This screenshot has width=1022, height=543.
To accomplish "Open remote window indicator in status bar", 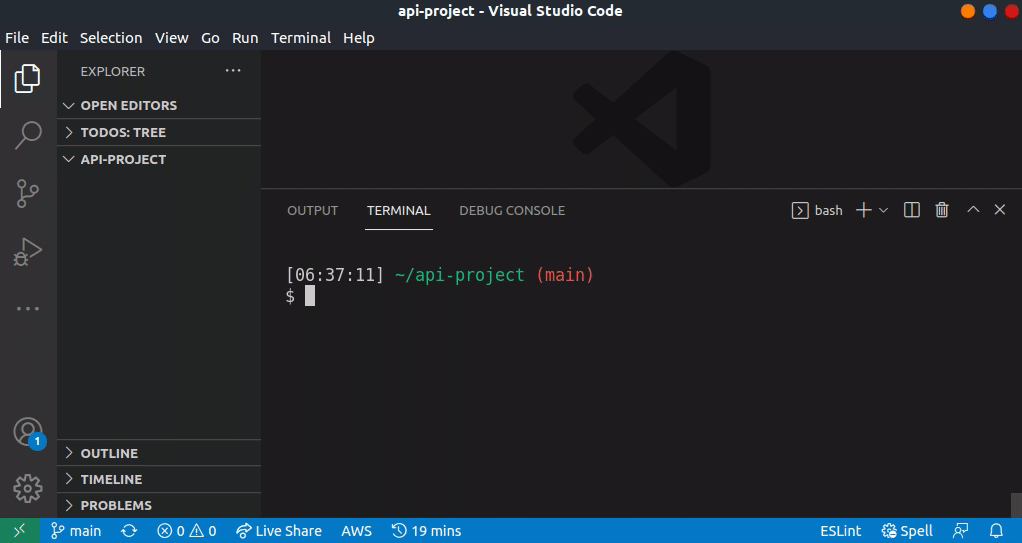I will point(20,531).
